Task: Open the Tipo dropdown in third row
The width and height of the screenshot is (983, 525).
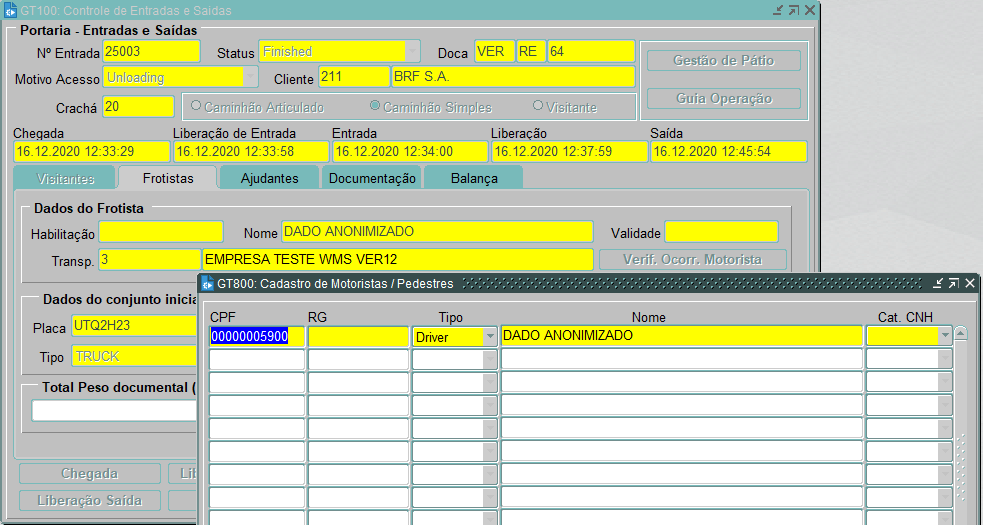Action: [490, 383]
